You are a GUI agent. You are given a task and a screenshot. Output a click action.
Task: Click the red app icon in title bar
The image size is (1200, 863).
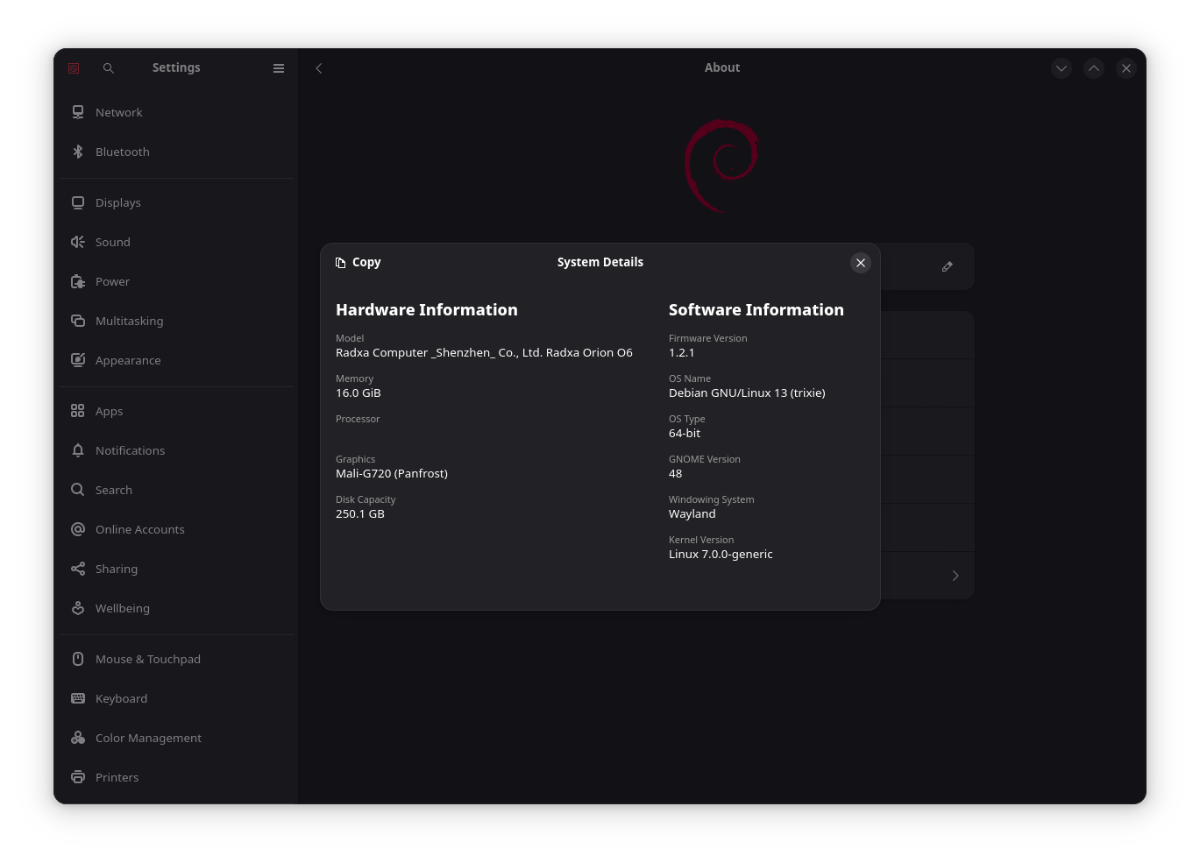click(x=74, y=68)
